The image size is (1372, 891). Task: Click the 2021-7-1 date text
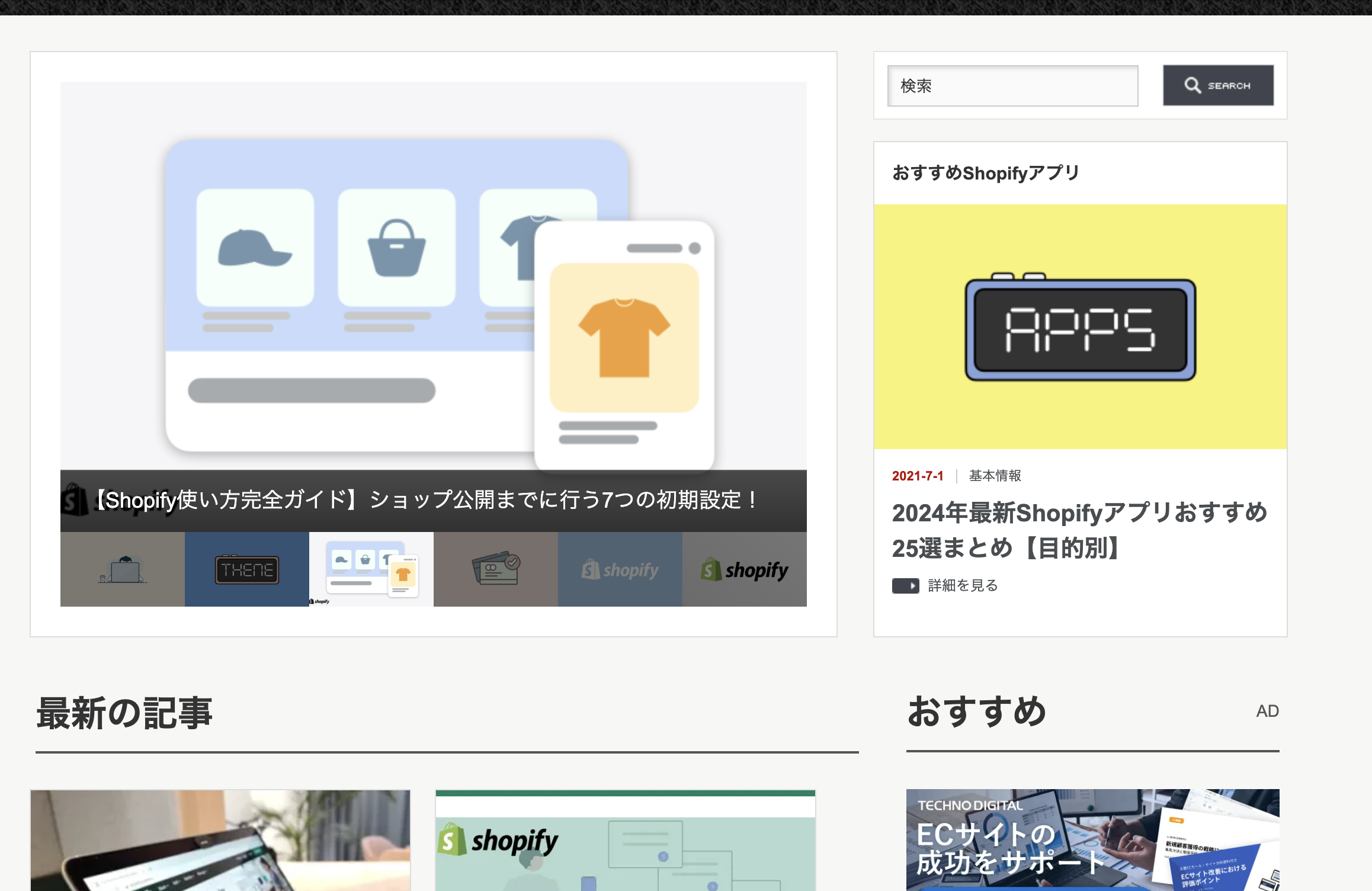(917, 476)
